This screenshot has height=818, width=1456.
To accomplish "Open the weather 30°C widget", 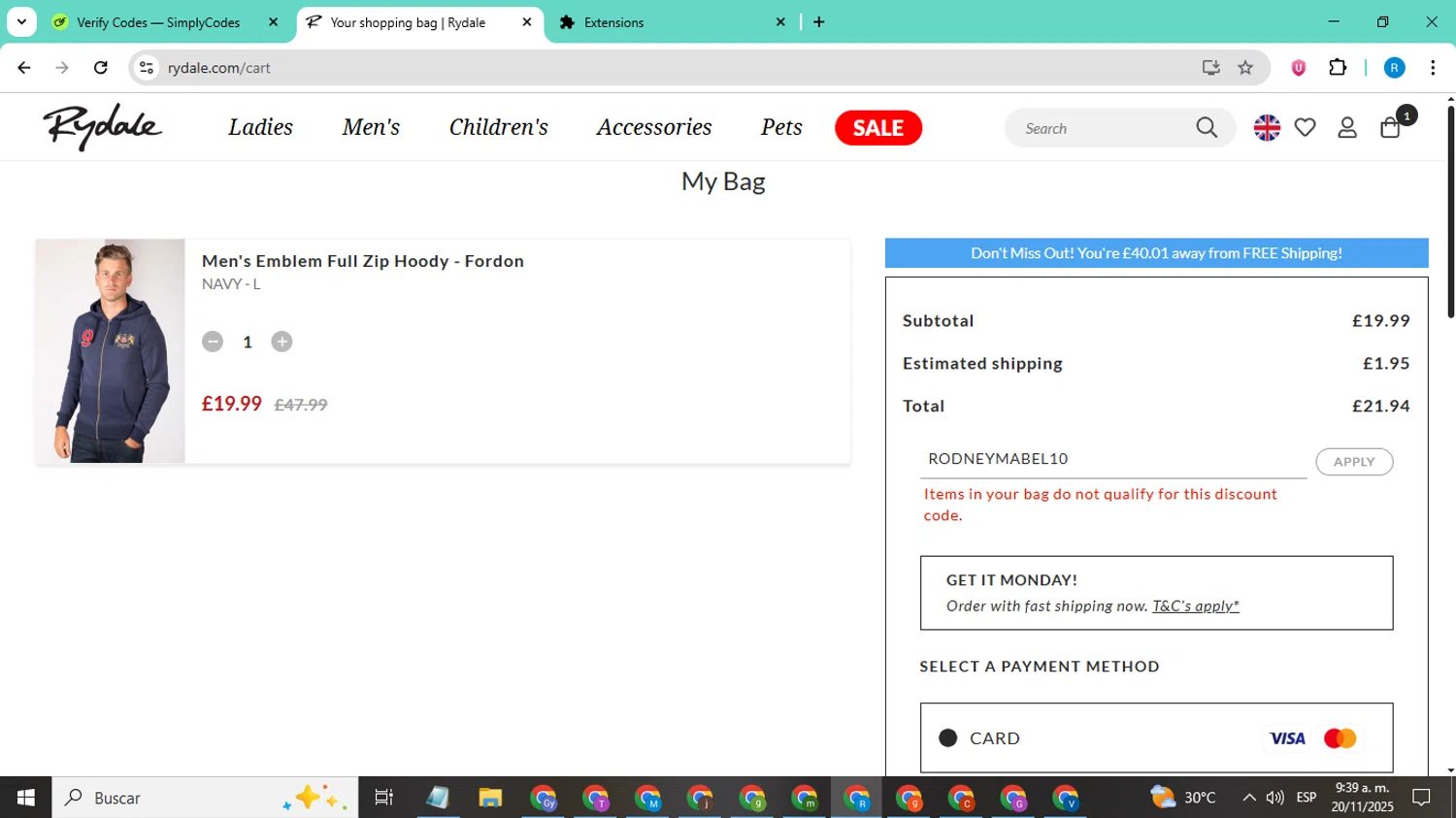I will click(x=1183, y=798).
